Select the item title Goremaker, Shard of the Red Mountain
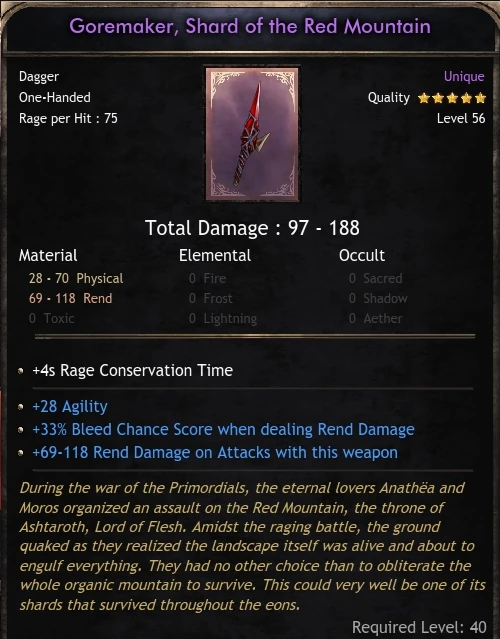 pos(250,26)
